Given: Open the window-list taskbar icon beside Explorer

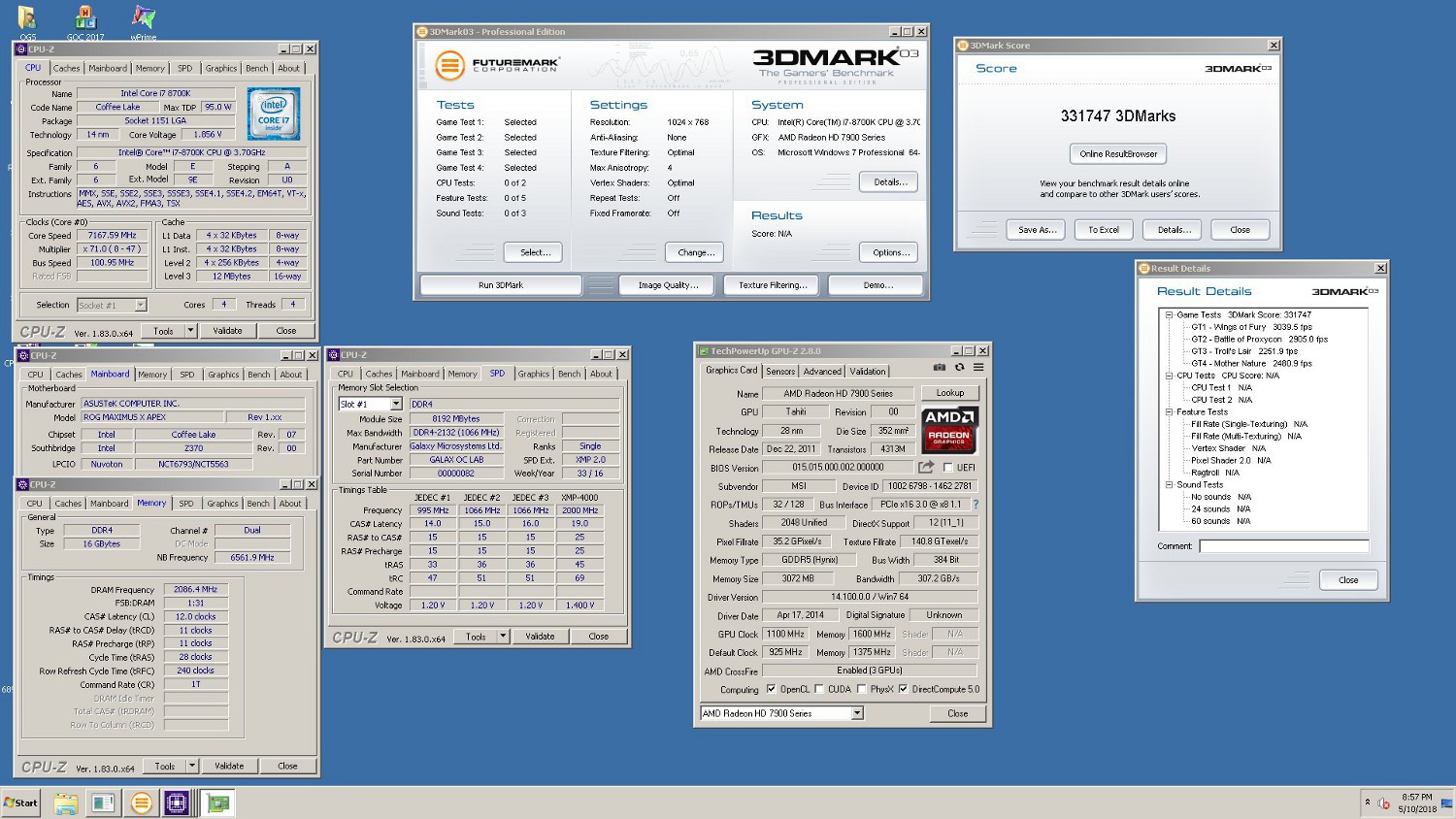Looking at the screenshot, I should [103, 803].
